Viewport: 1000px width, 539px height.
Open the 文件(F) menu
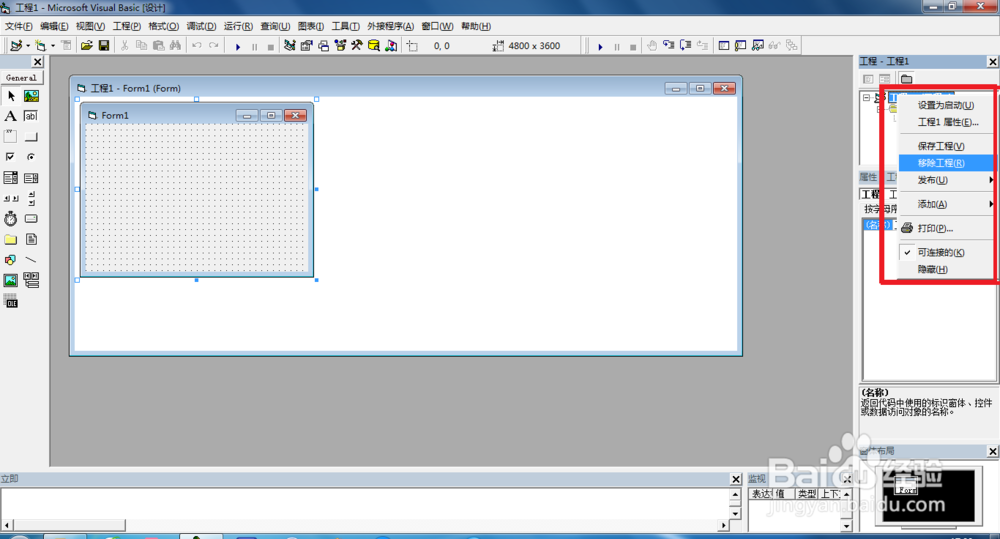coord(18,26)
